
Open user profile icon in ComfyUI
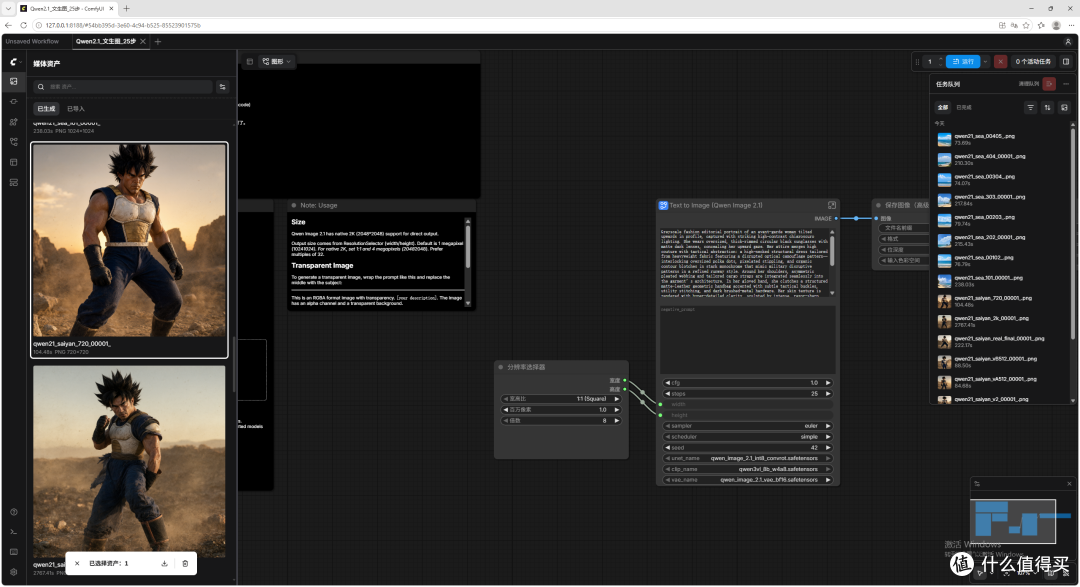coord(1068,41)
